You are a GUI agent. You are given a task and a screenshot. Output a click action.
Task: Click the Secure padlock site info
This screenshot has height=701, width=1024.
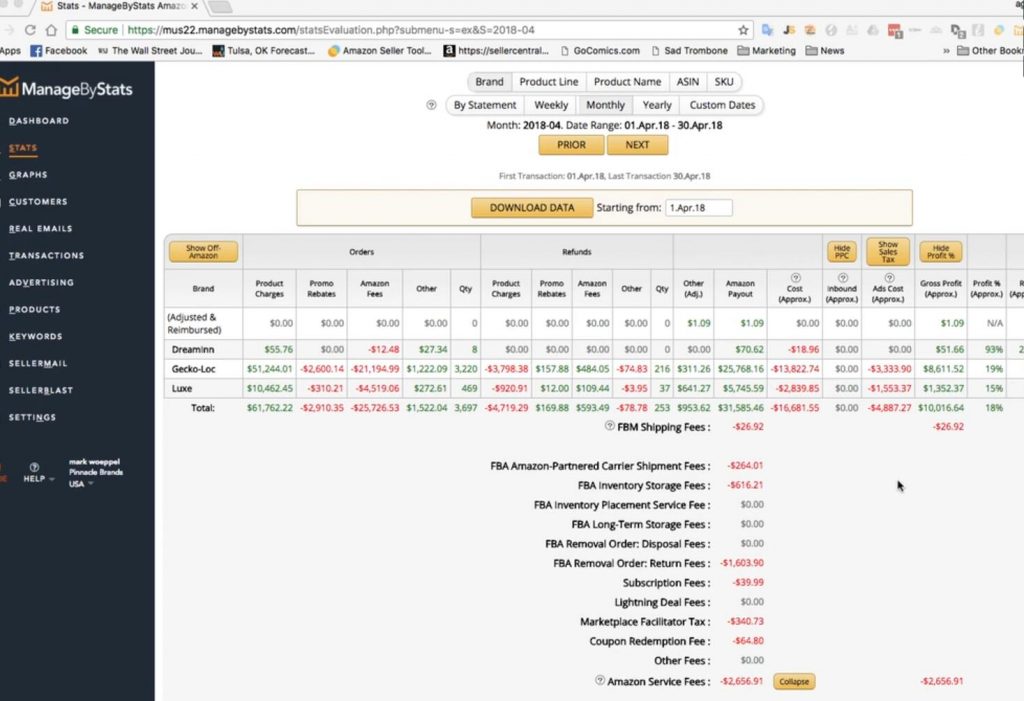pyautogui.click(x=95, y=30)
